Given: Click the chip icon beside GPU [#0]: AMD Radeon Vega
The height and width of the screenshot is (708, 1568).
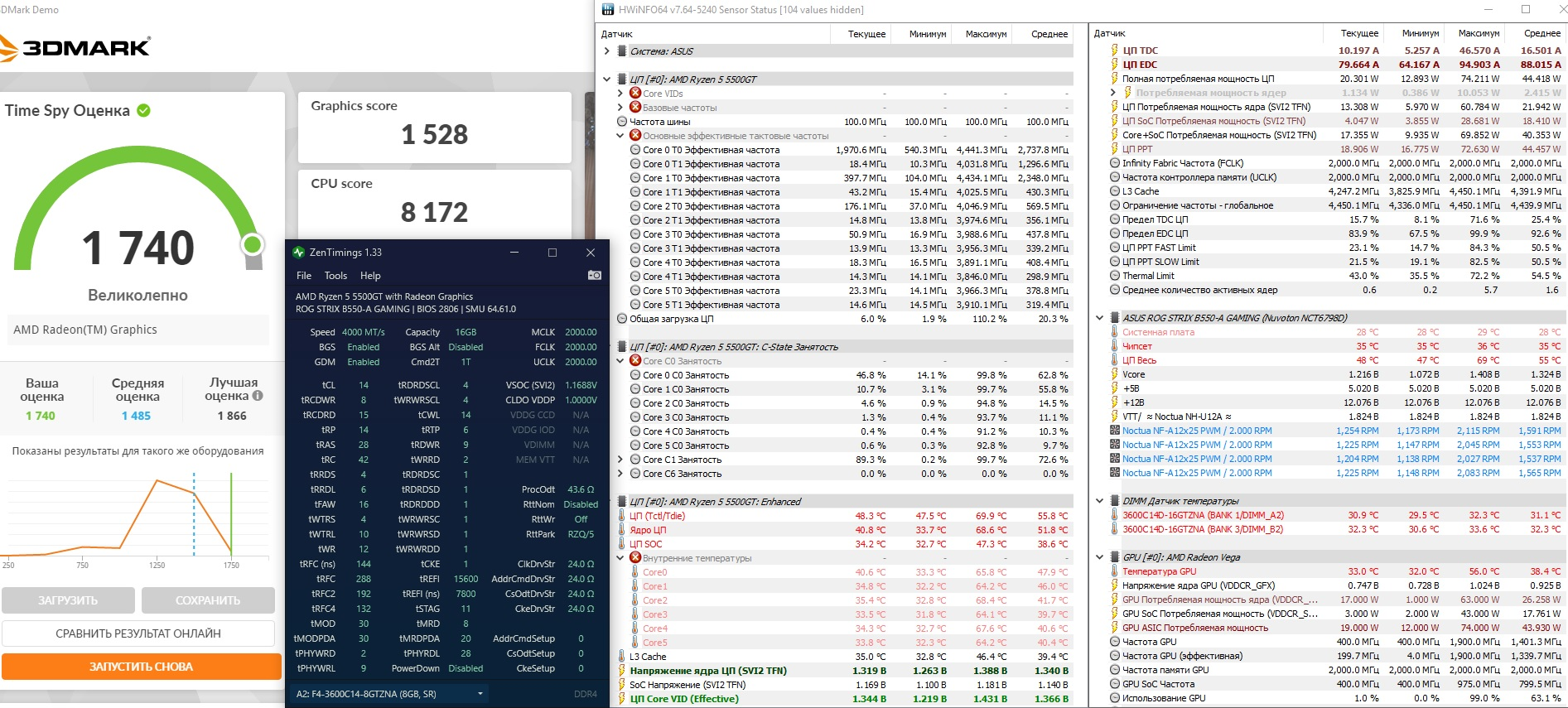Looking at the screenshot, I should coord(1114,557).
